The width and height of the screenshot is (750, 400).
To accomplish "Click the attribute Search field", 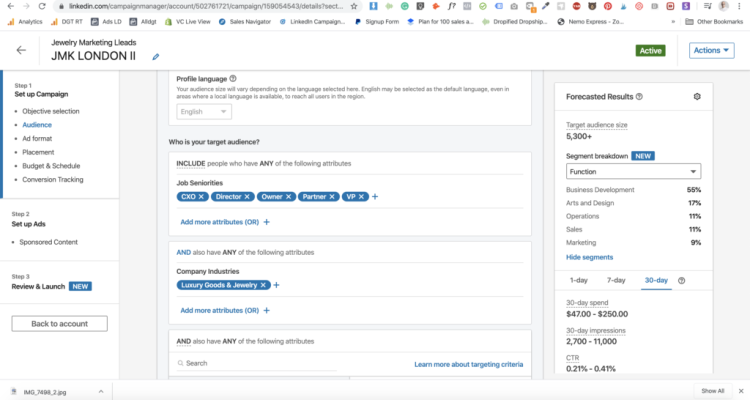I will coord(257,364).
